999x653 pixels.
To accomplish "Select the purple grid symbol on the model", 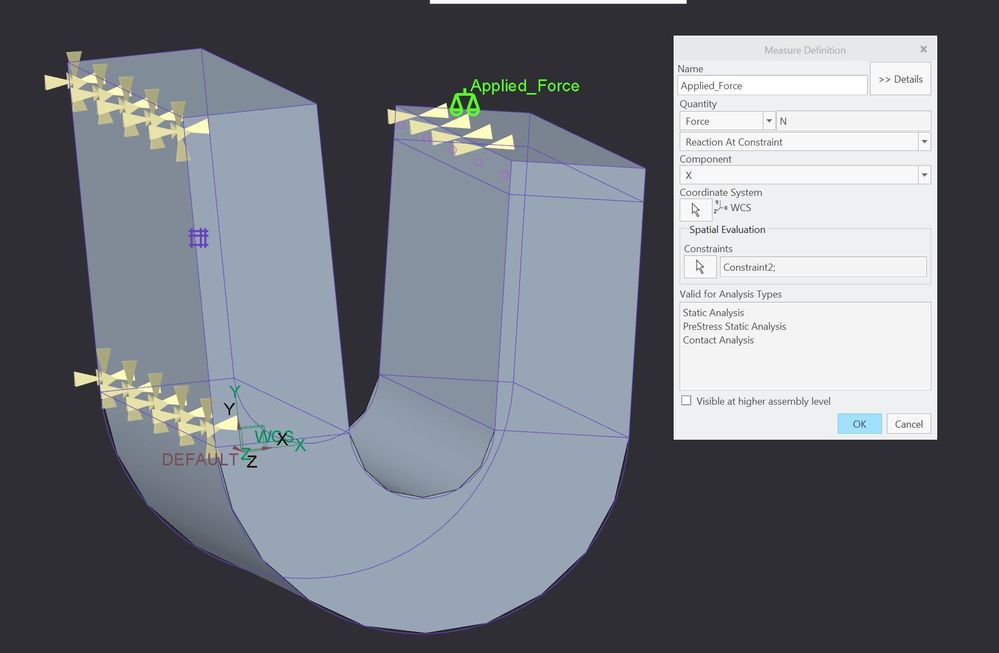I will (x=198, y=237).
